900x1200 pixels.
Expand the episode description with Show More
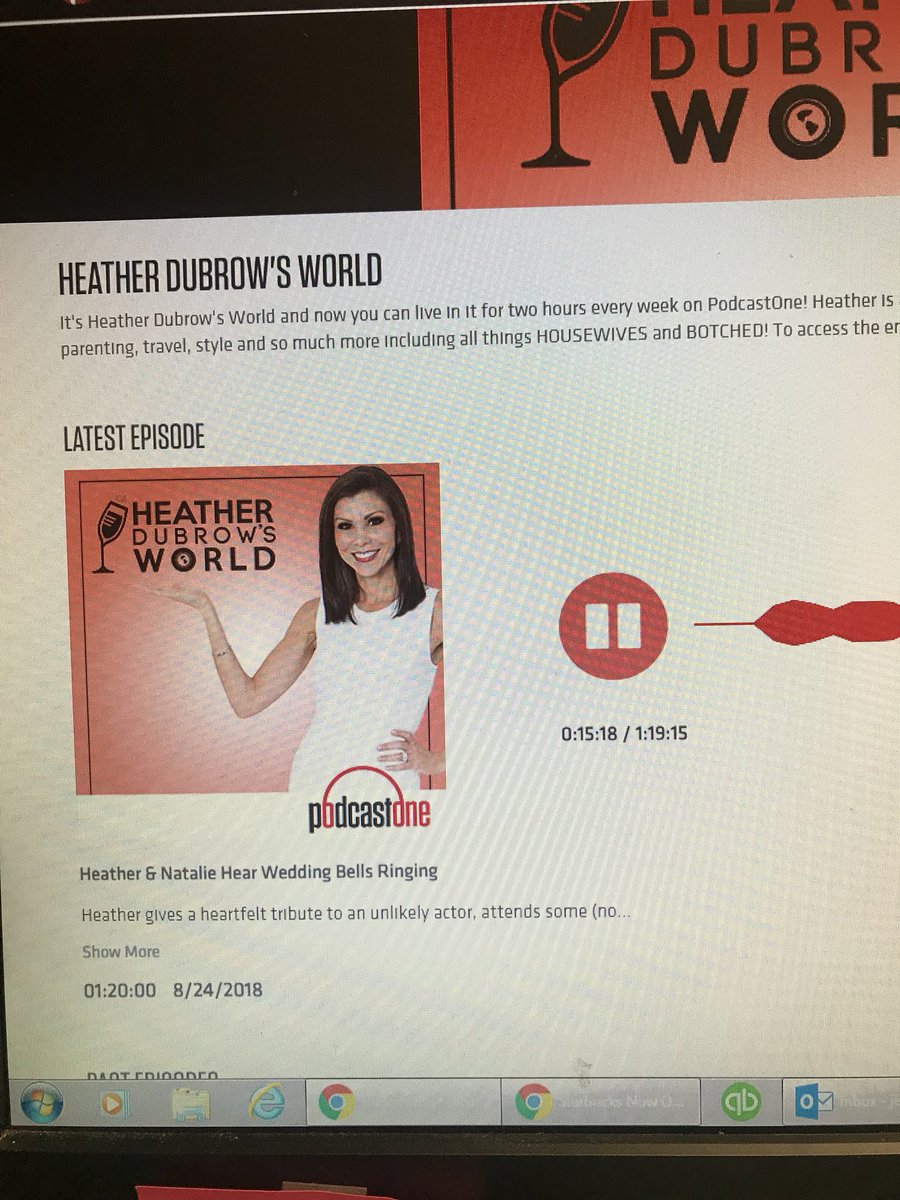pyautogui.click(x=120, y=952)
